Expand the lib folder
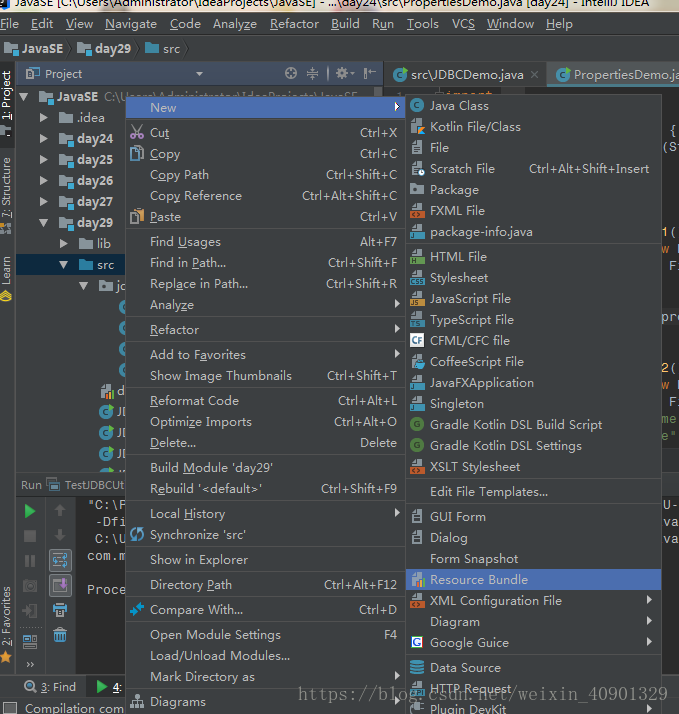 pyautogui.click(x=64, y=244)
